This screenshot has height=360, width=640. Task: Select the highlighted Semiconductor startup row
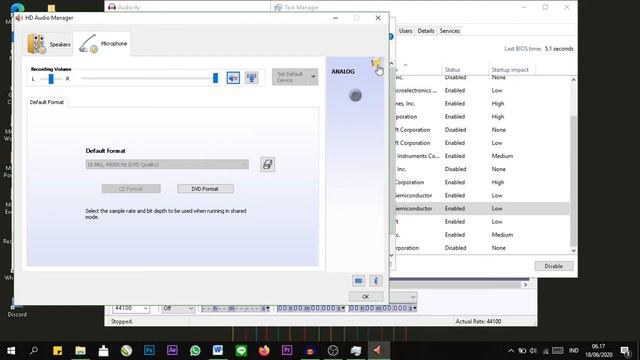(481, 209)
